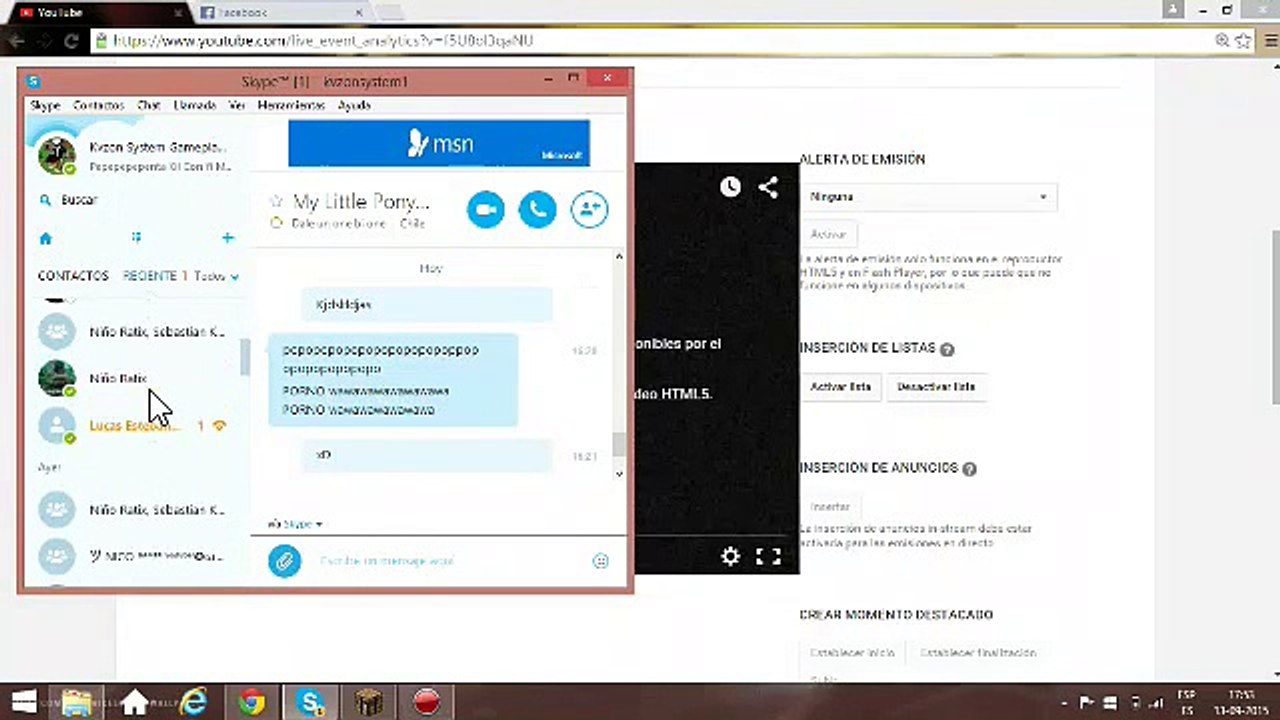The height and width of the screenshot is (720, 1280).
Task: Click the search magnifier icon in Skype
Action: [45, 200]
